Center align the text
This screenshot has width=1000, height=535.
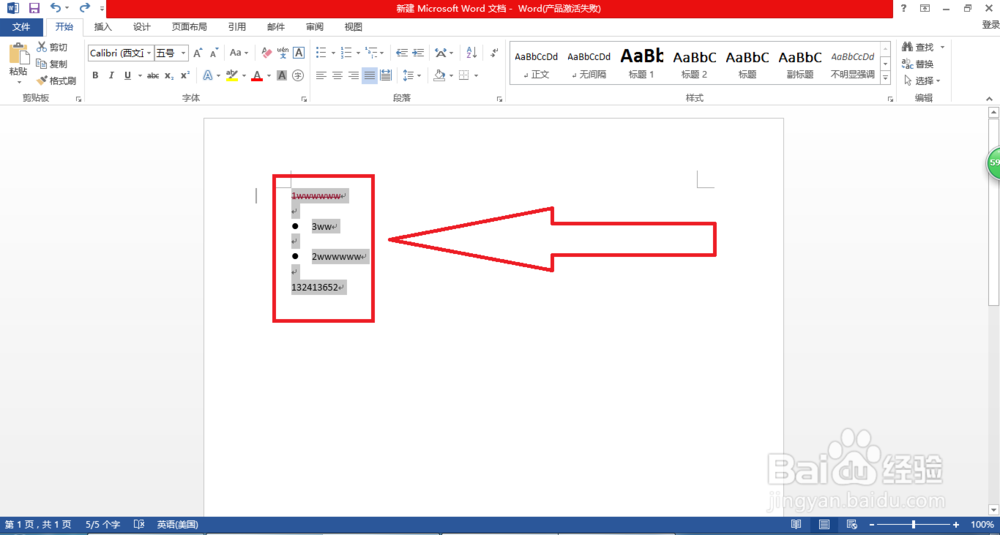click(337, 75)
